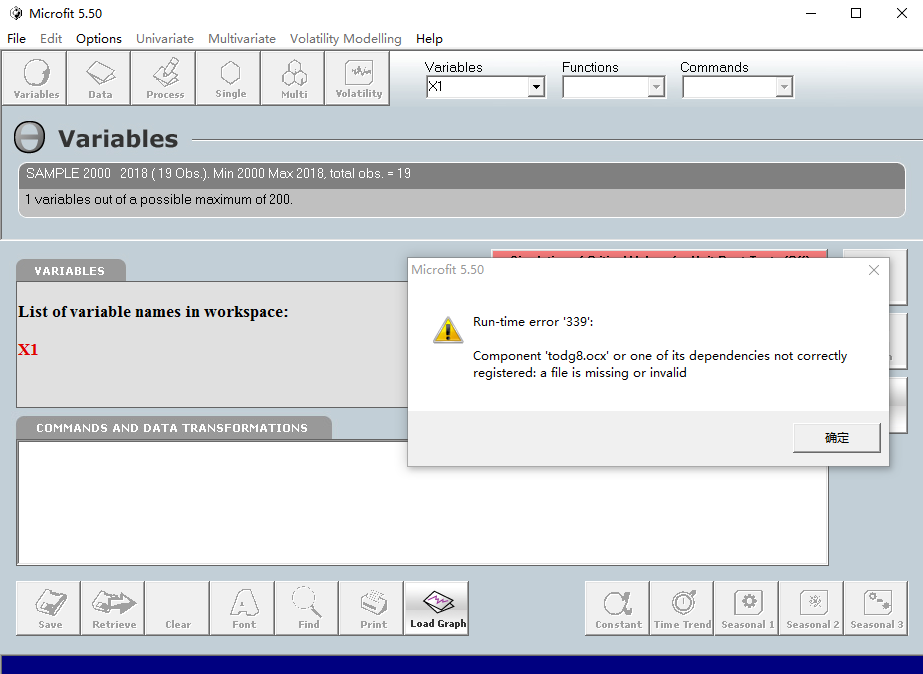Open the Edit menu
923x674 pixels.
51,39
